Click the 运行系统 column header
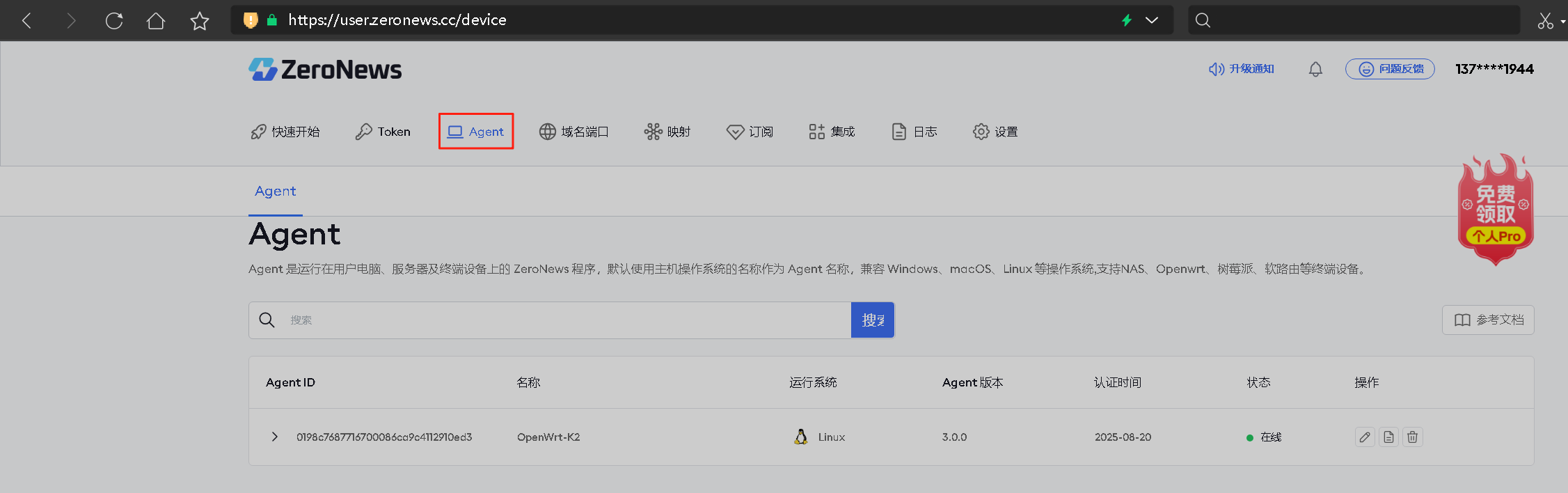This screenshot has height=493, width=1568. [813, 382]
